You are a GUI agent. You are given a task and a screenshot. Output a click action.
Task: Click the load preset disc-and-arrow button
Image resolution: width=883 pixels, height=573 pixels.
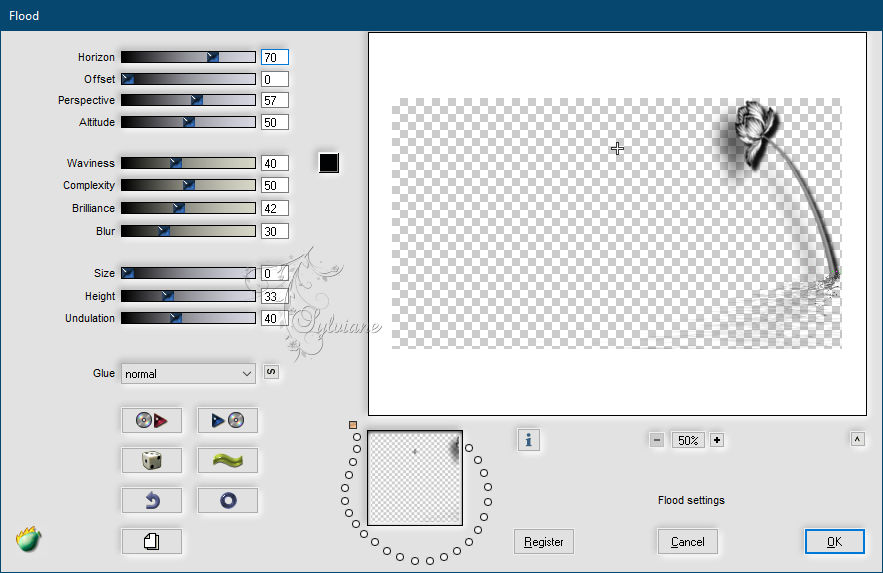point(151,420)
